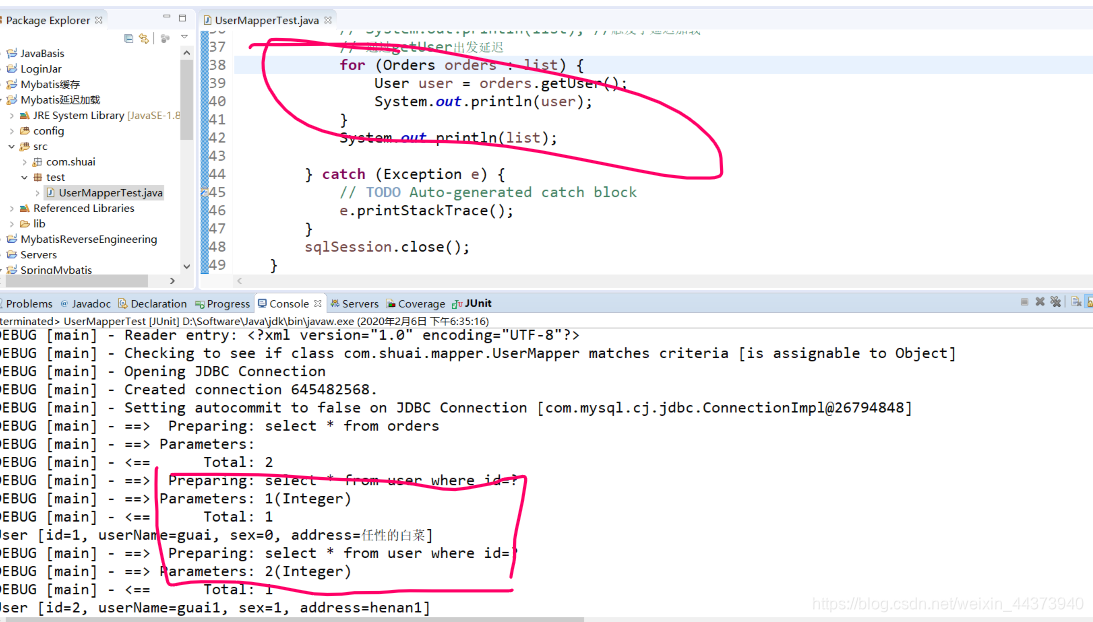The height and width of the screenshot is (622, 1093).
Task: Expand the lib folder
Action: coord(12,224)
